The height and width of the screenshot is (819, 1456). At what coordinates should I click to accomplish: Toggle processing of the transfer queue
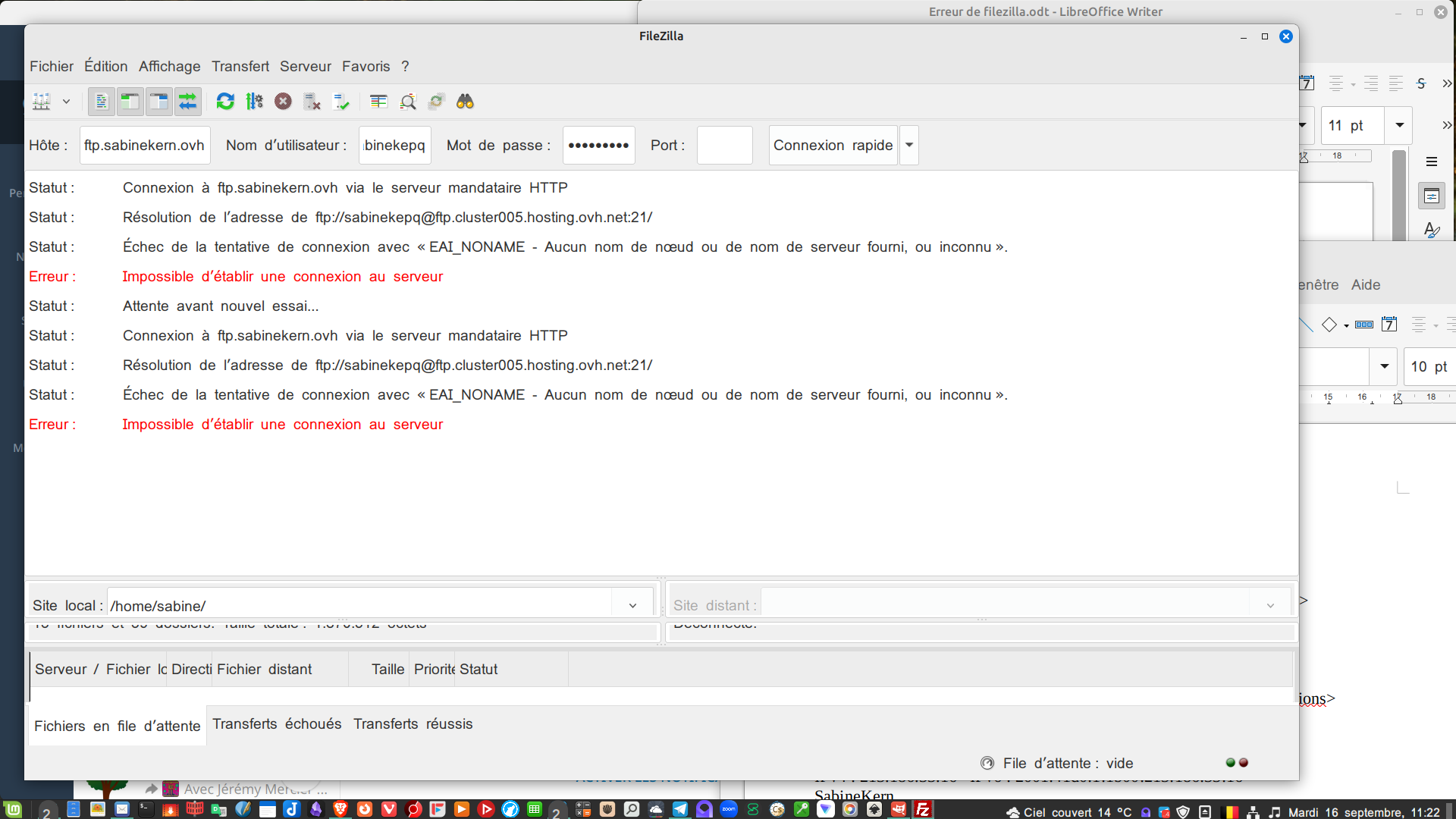pos(254,102)
